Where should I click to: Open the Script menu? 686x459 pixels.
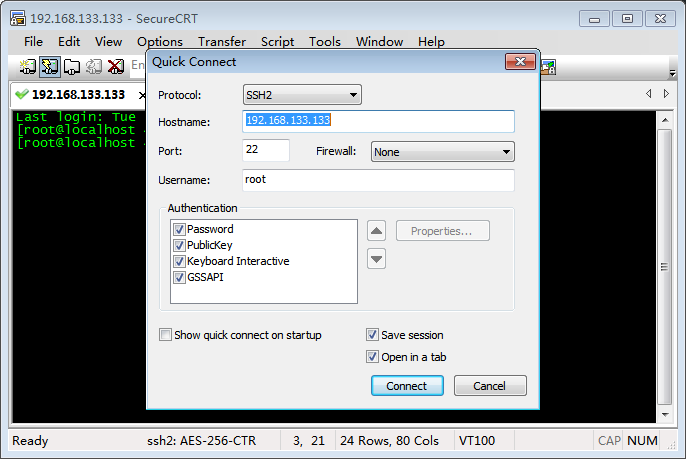point(277,42)
